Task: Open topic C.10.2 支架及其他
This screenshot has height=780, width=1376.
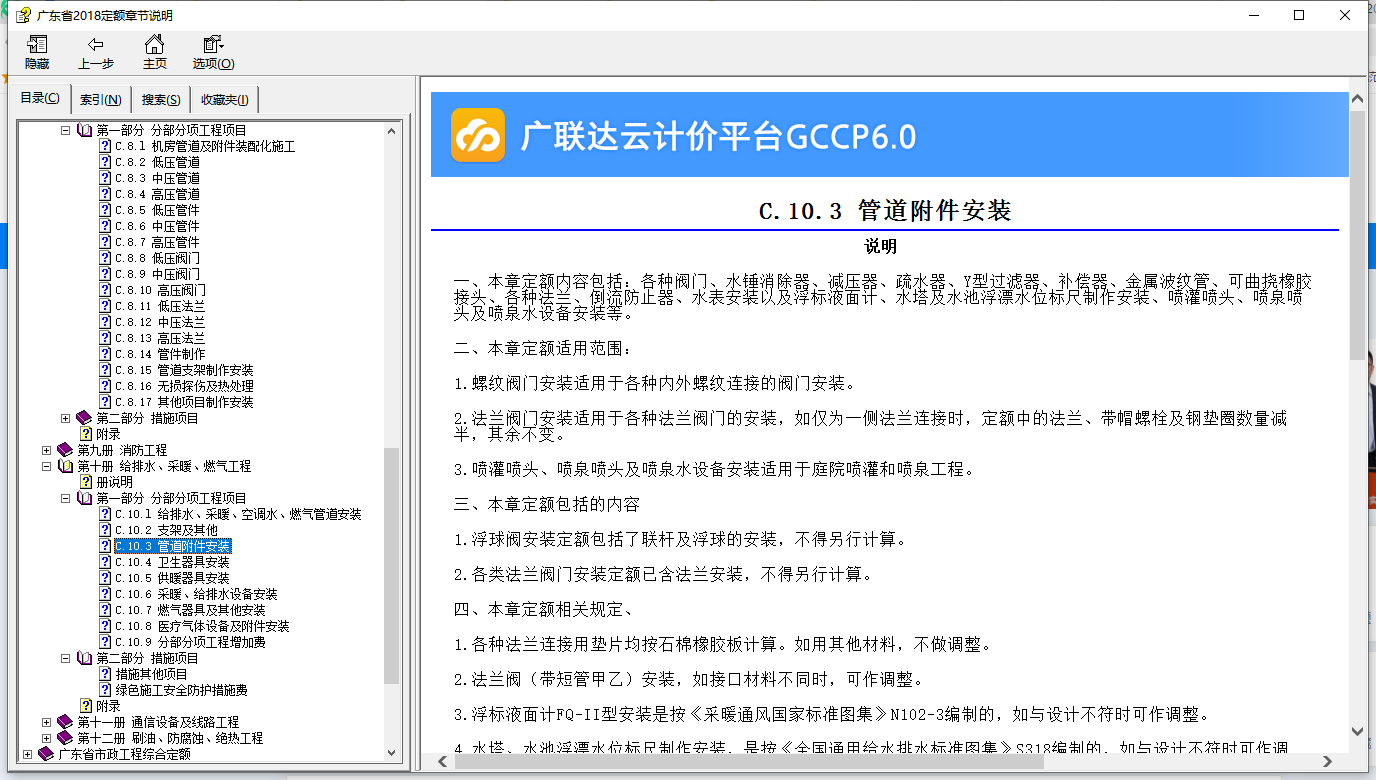Action: click(166, 530)
